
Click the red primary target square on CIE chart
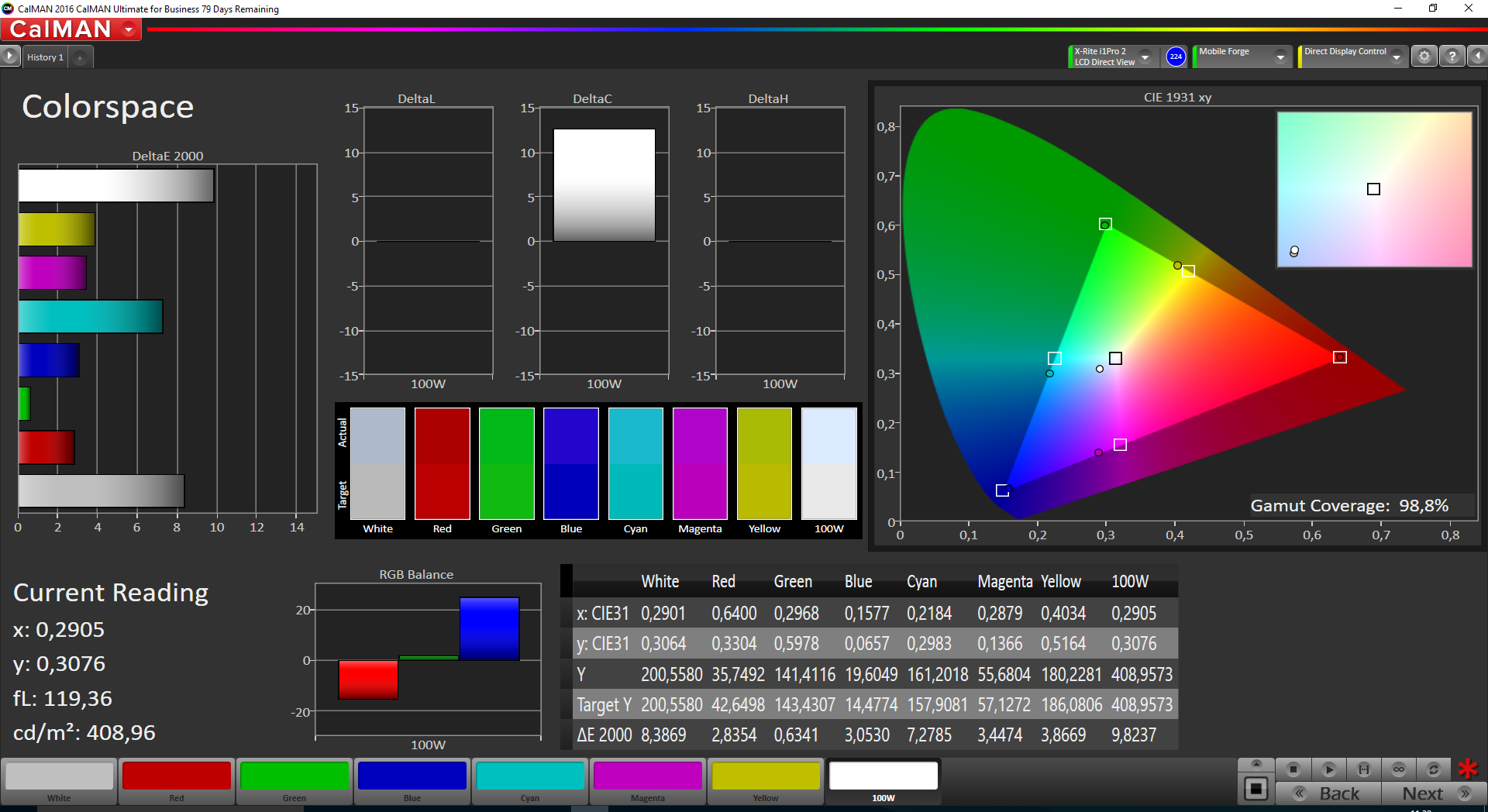pos(1340,357)
